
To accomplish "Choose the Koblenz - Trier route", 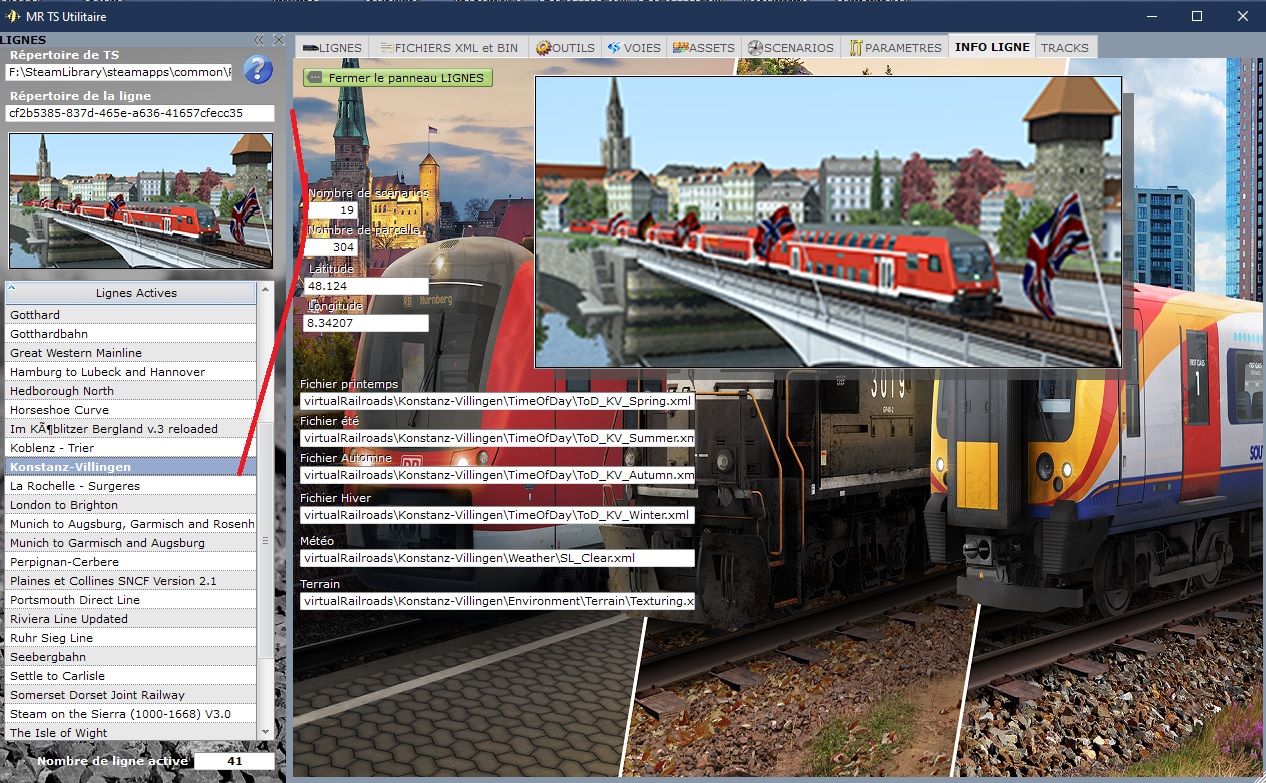I will 130,448.
